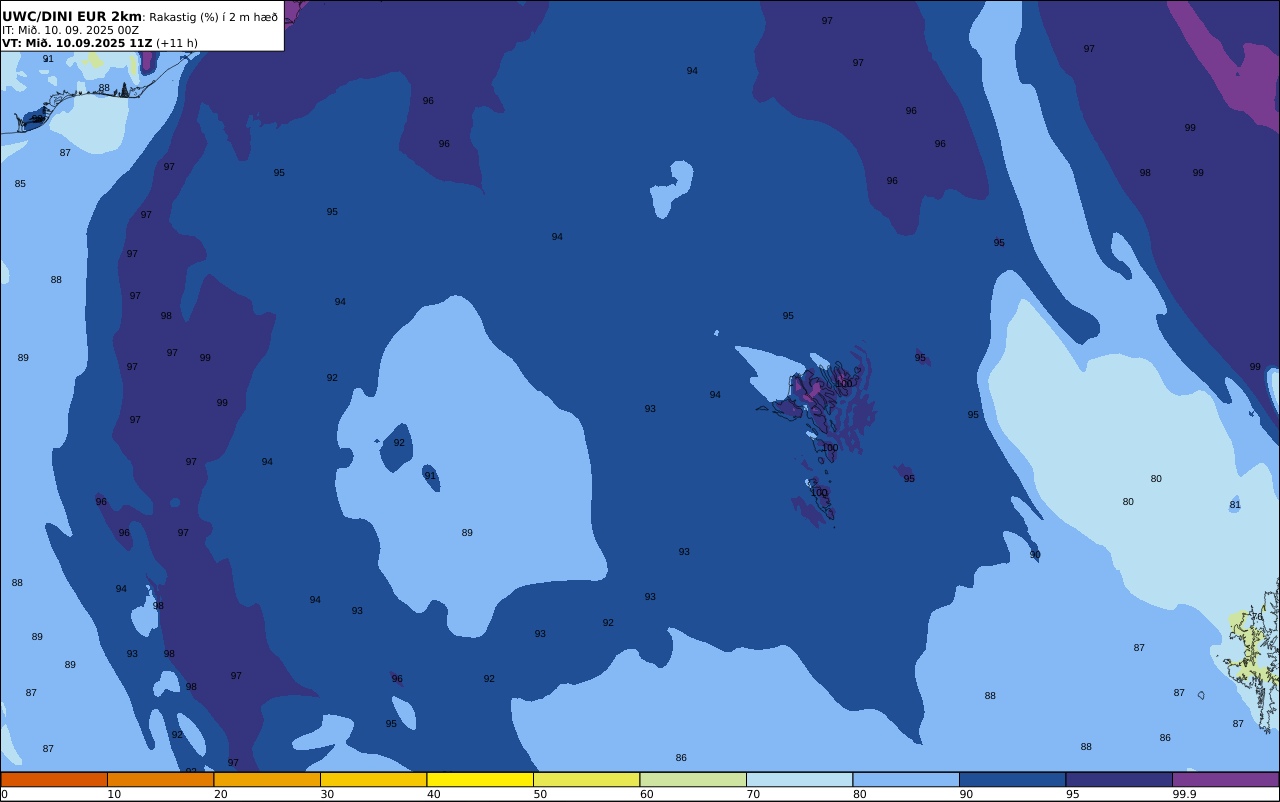Select the dark indigo 95–99.9 legend swatch
This screenshot has height=802, width=1280.
1119,779
